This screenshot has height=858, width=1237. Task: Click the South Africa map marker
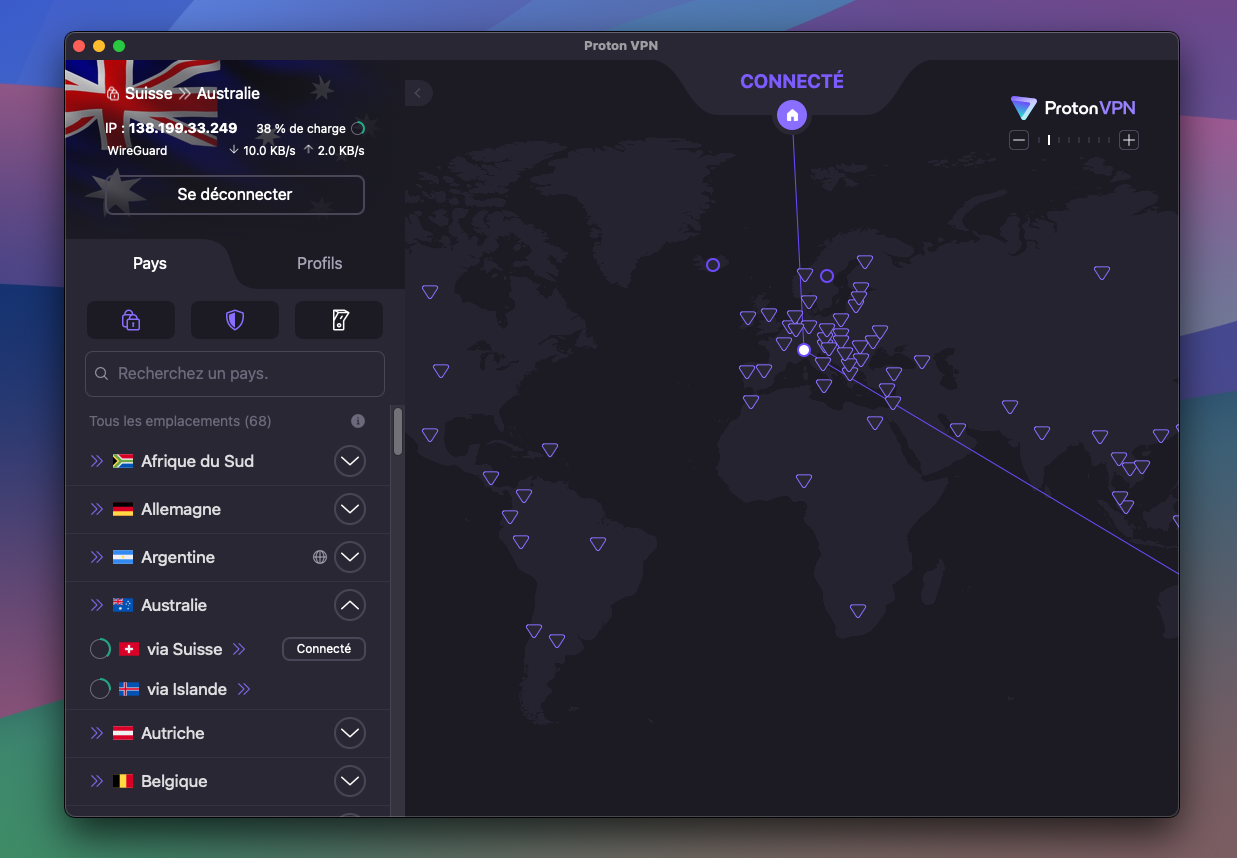click(858, 611)
